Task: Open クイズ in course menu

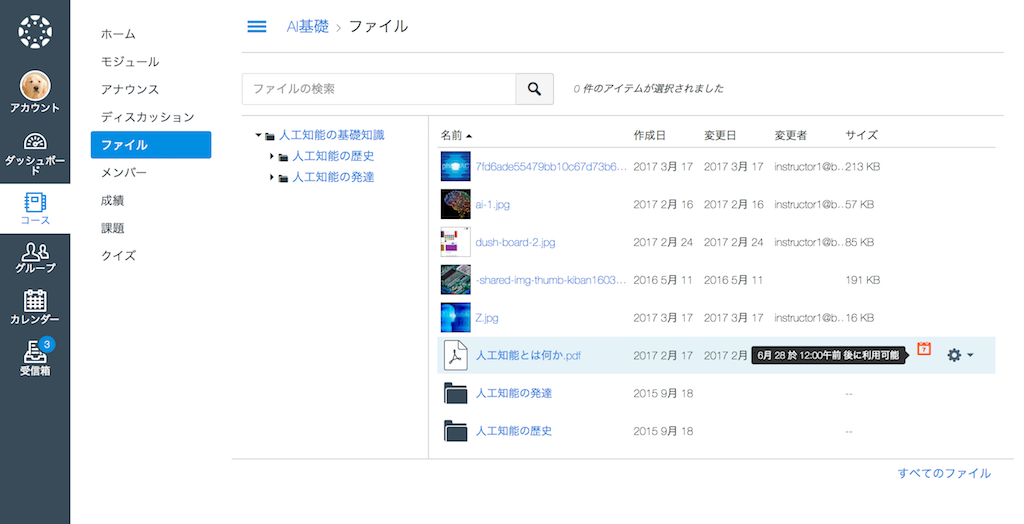Action: tap(118, 255)
